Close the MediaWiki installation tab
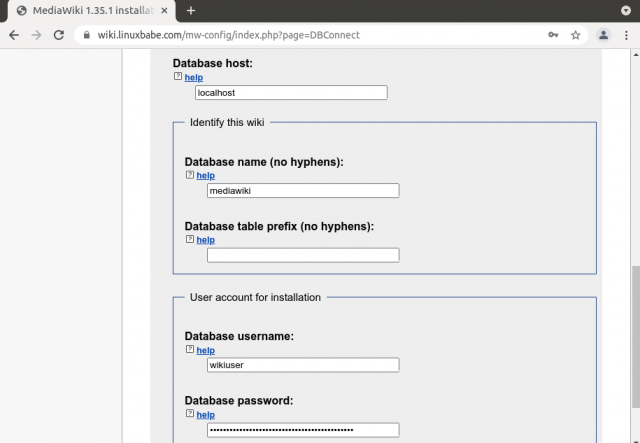The height and width of the screenshot is (443, 640). (x=165, y=10)
